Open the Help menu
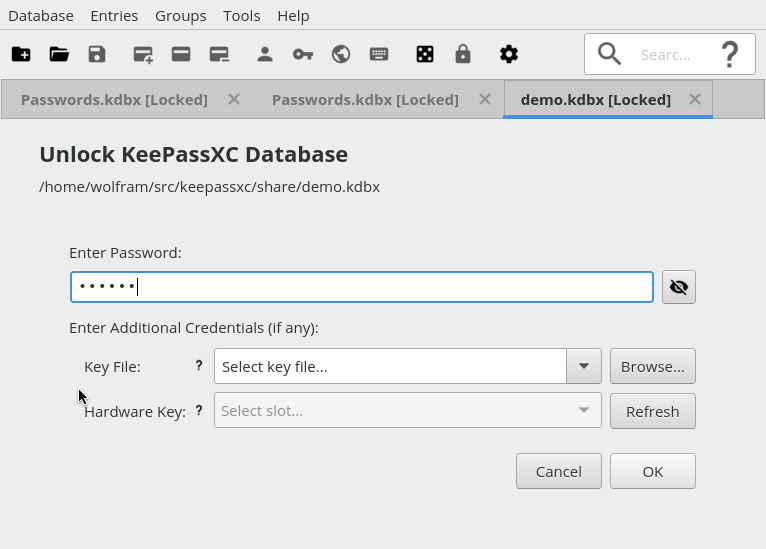Viewport: 766px width, 549px height. pyautogui.click(x=293, y=16)
